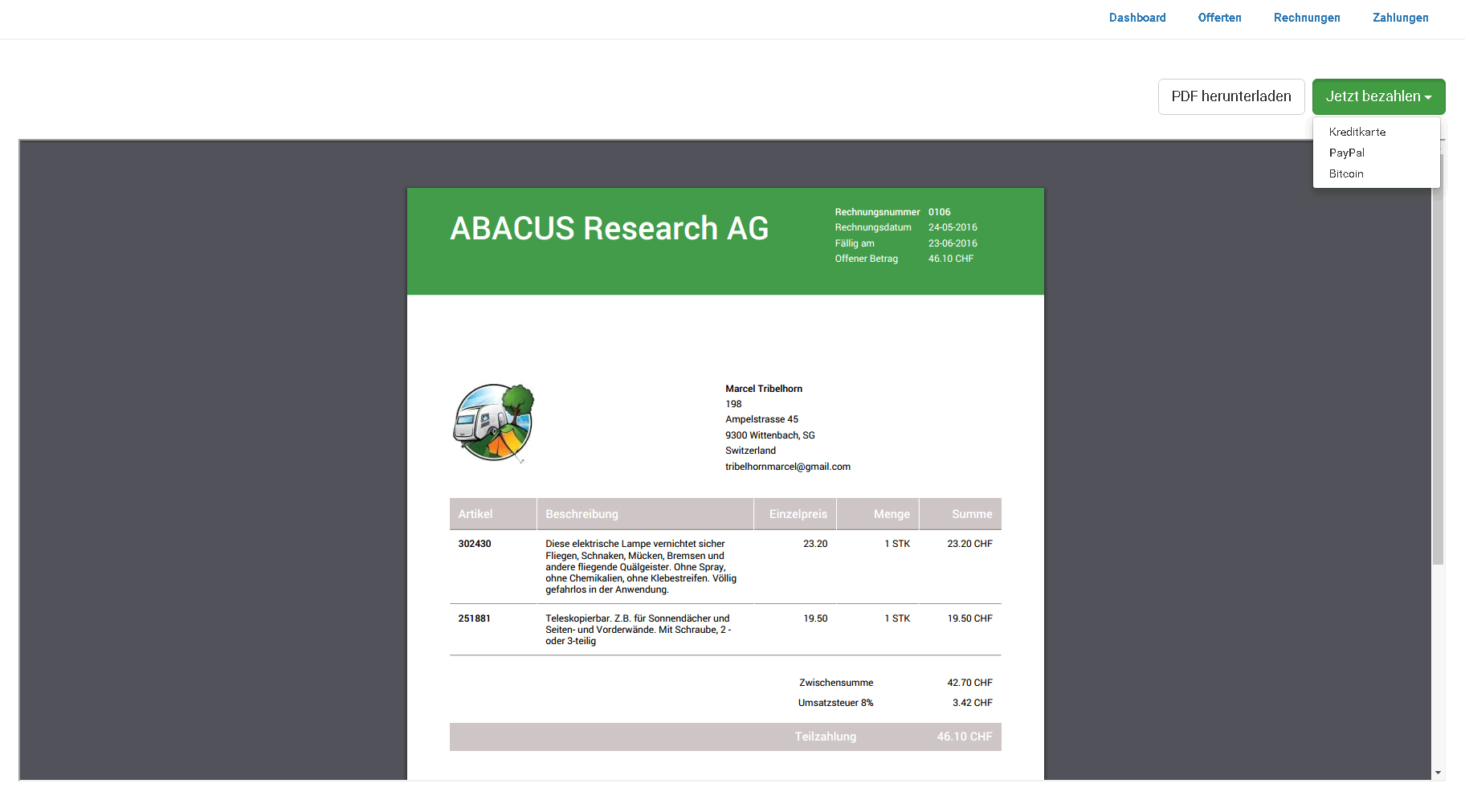The image size is (1465, 812).
Task: Click the Zwischensumme label
Action: click(836, 683)
